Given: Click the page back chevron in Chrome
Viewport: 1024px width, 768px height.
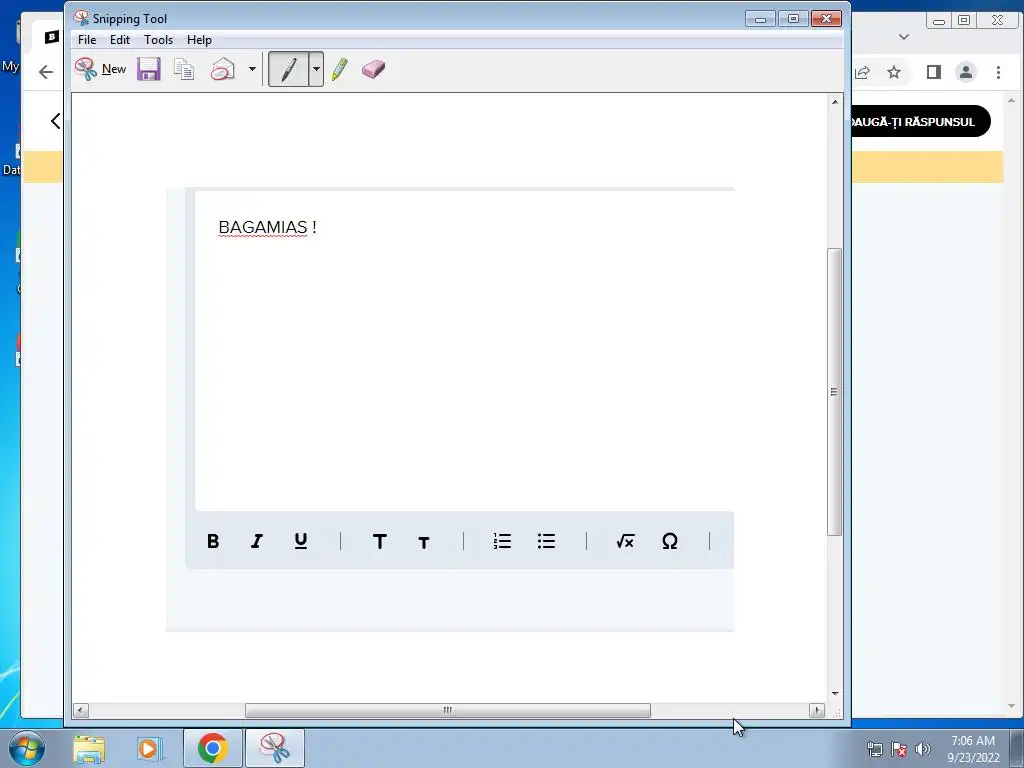Looking at the screenshot, I should point(56,121).
